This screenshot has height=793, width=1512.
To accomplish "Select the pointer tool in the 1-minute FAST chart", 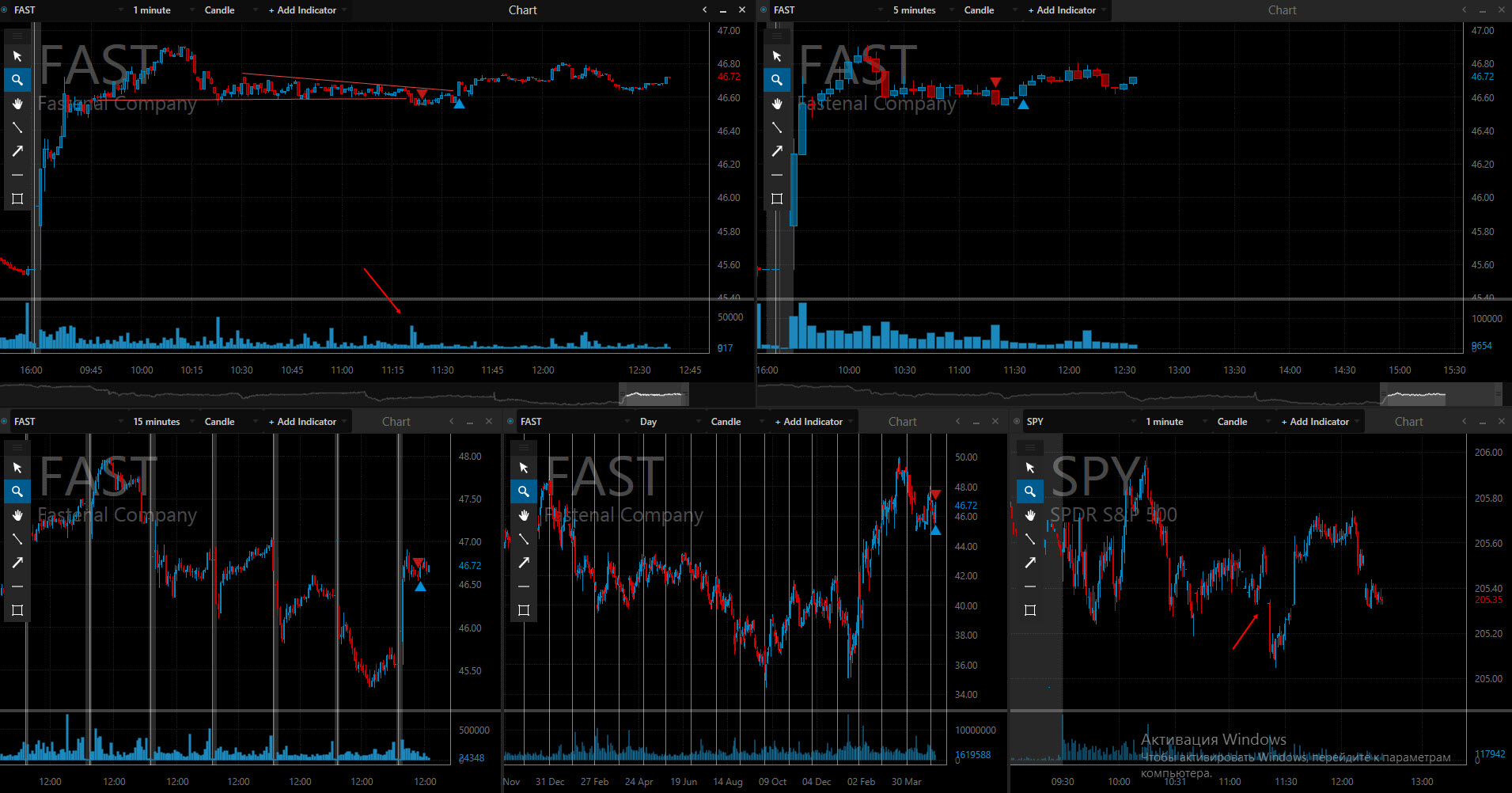I will click(x=17, y=56).
